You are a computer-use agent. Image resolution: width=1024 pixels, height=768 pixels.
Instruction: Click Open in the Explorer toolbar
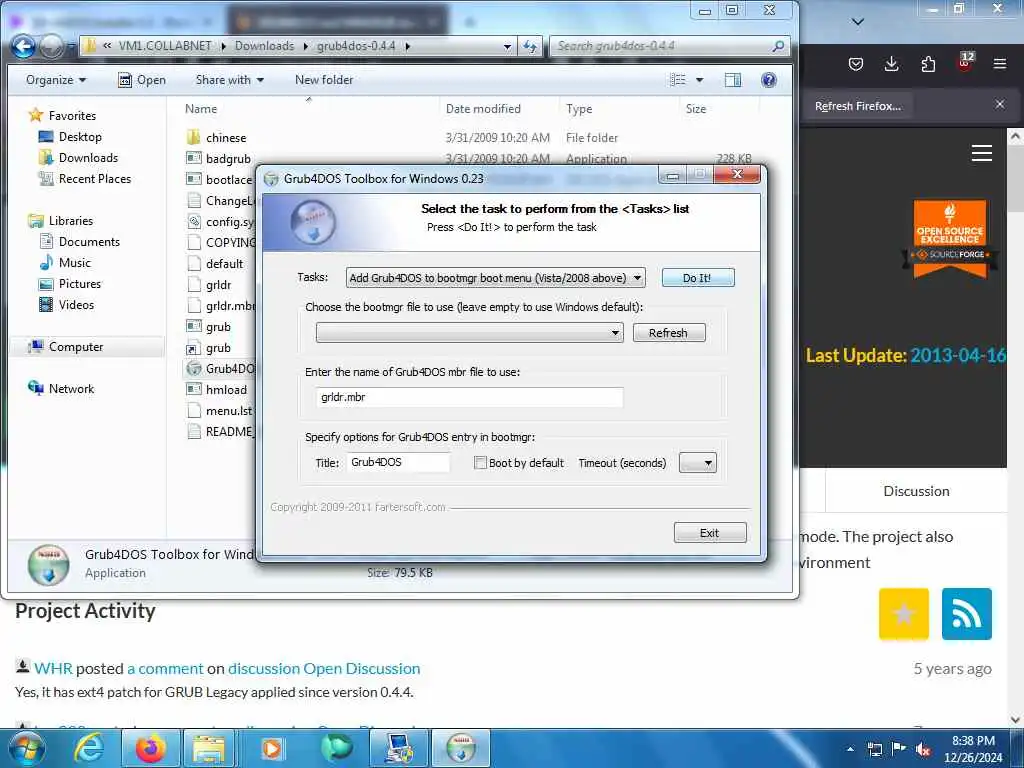pyautogui.click(x=142, y=80)
